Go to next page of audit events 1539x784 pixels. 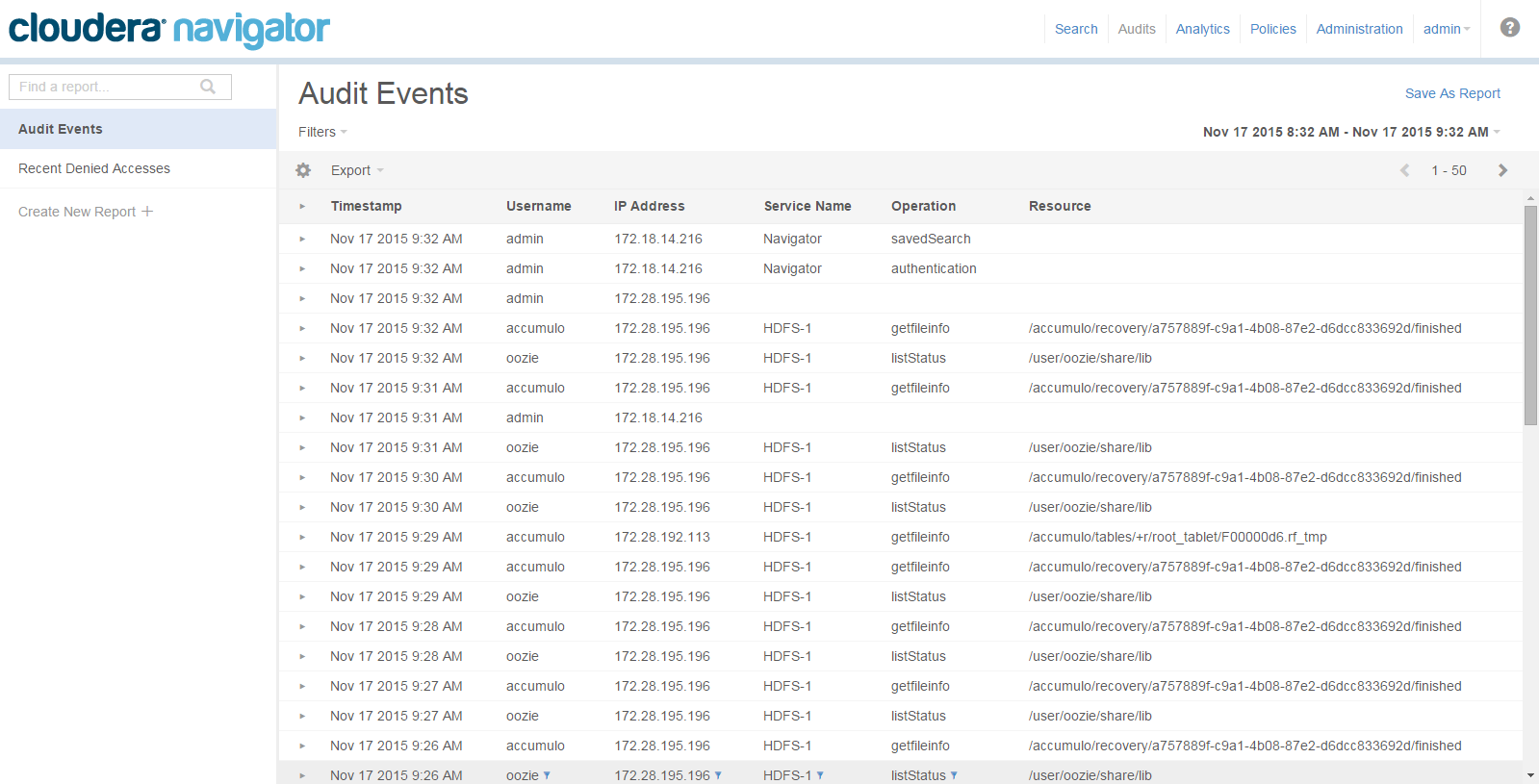click(1502, 170)
